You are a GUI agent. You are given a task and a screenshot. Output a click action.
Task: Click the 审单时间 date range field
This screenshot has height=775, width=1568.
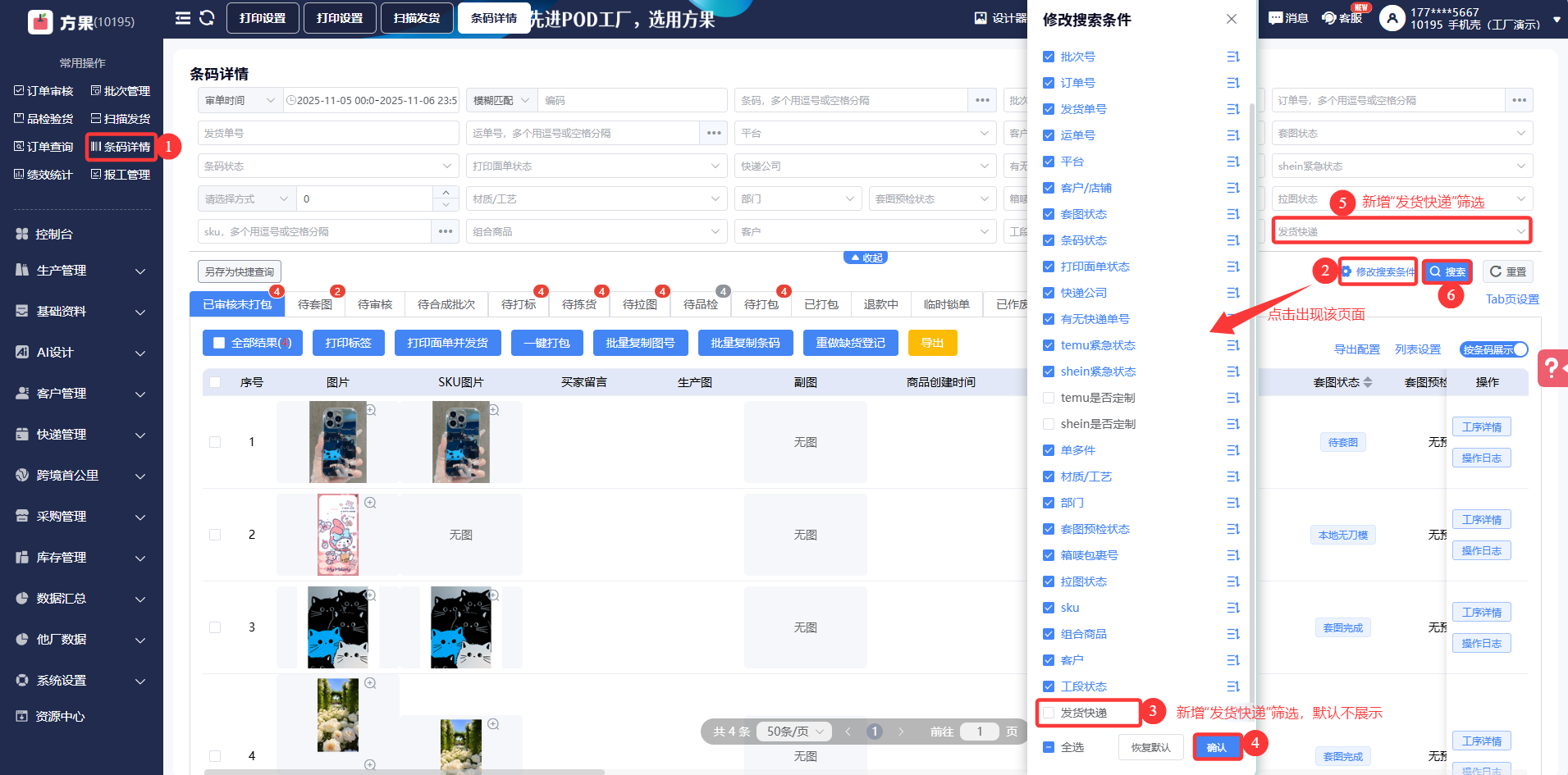pos(372,100)
